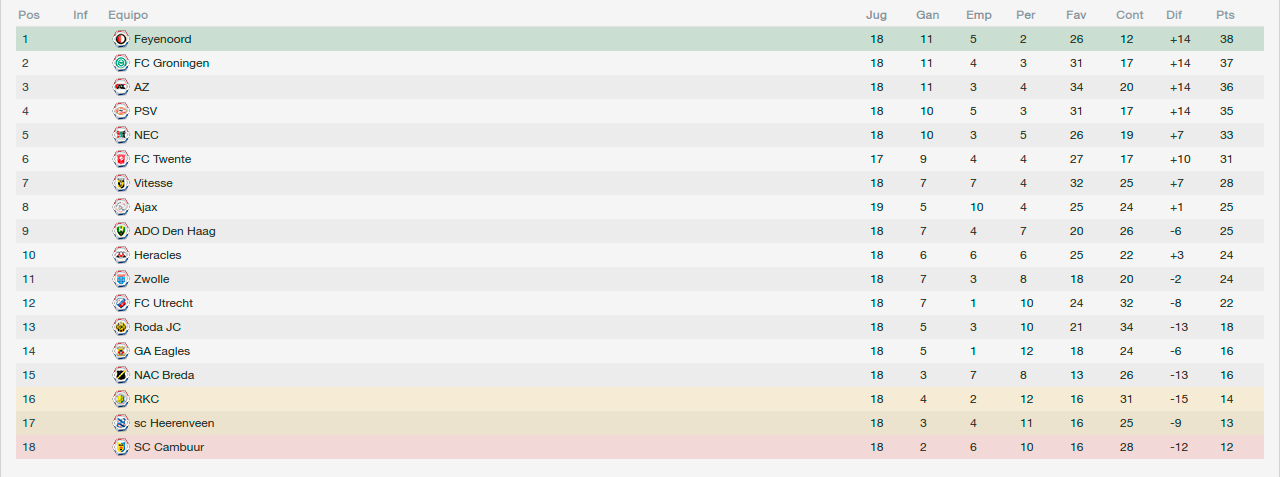This screenshot has width=1280, height=477.
Task: Click the Ajax club badge icon
Action: [121, 207]
